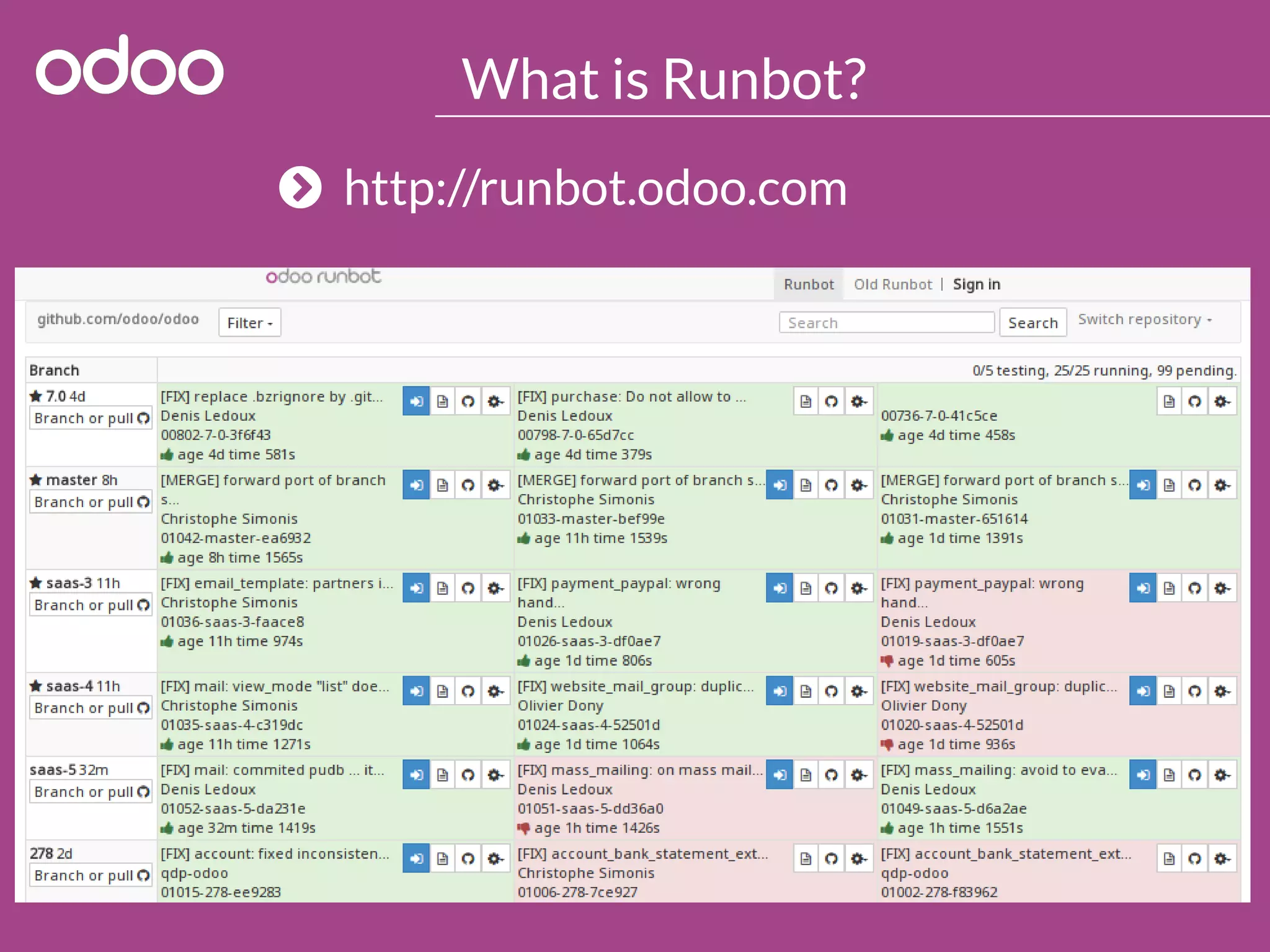Select build text 01042-master-ea6932

pos(236,538)
